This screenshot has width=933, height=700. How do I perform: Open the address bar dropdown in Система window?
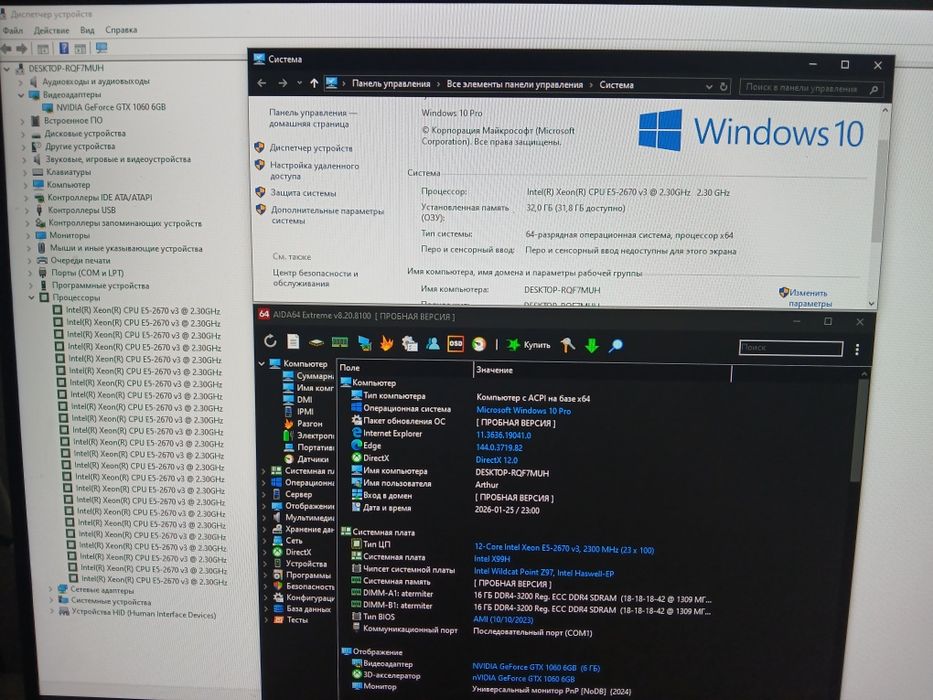point(709,86)
